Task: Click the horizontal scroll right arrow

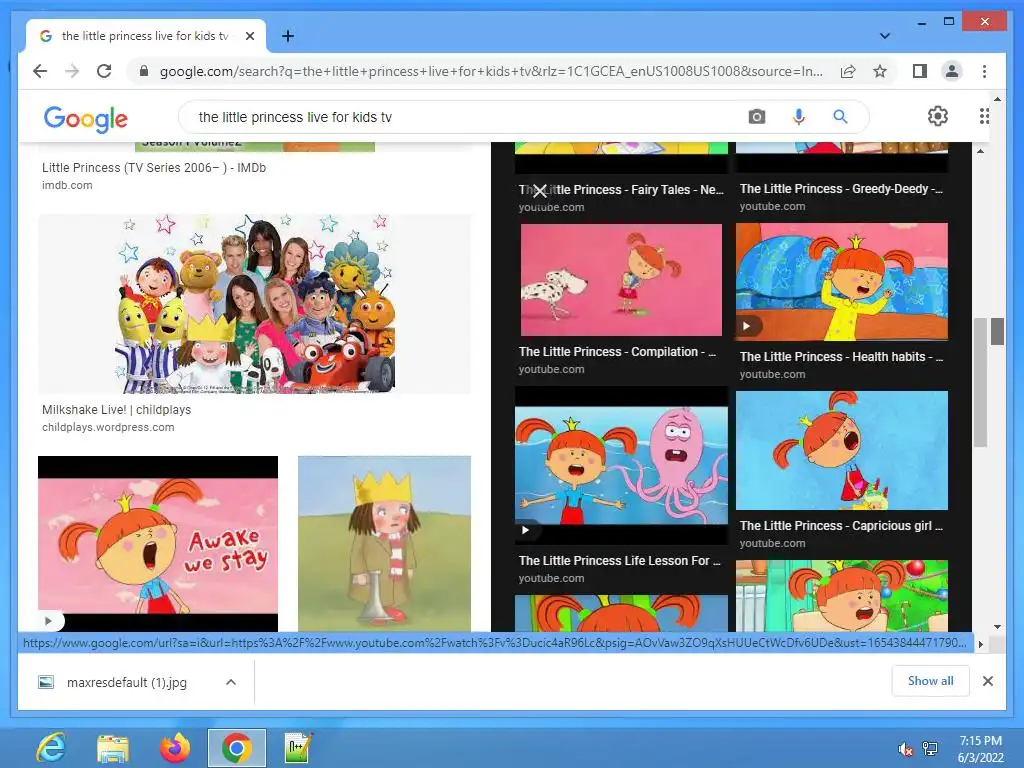Action: [x=980, y=644]
